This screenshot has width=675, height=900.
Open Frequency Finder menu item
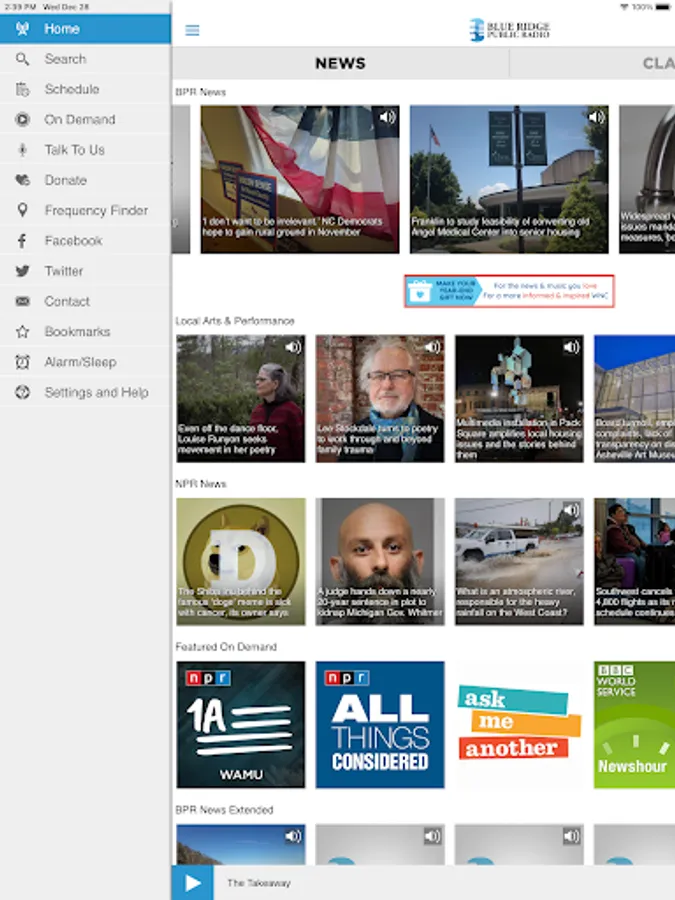[85, 210]
